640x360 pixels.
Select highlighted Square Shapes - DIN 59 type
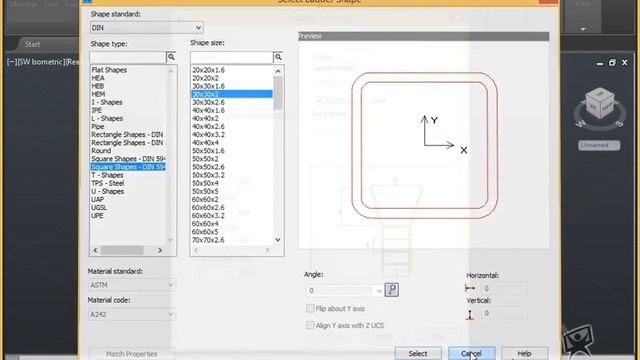tap(128, 167)
